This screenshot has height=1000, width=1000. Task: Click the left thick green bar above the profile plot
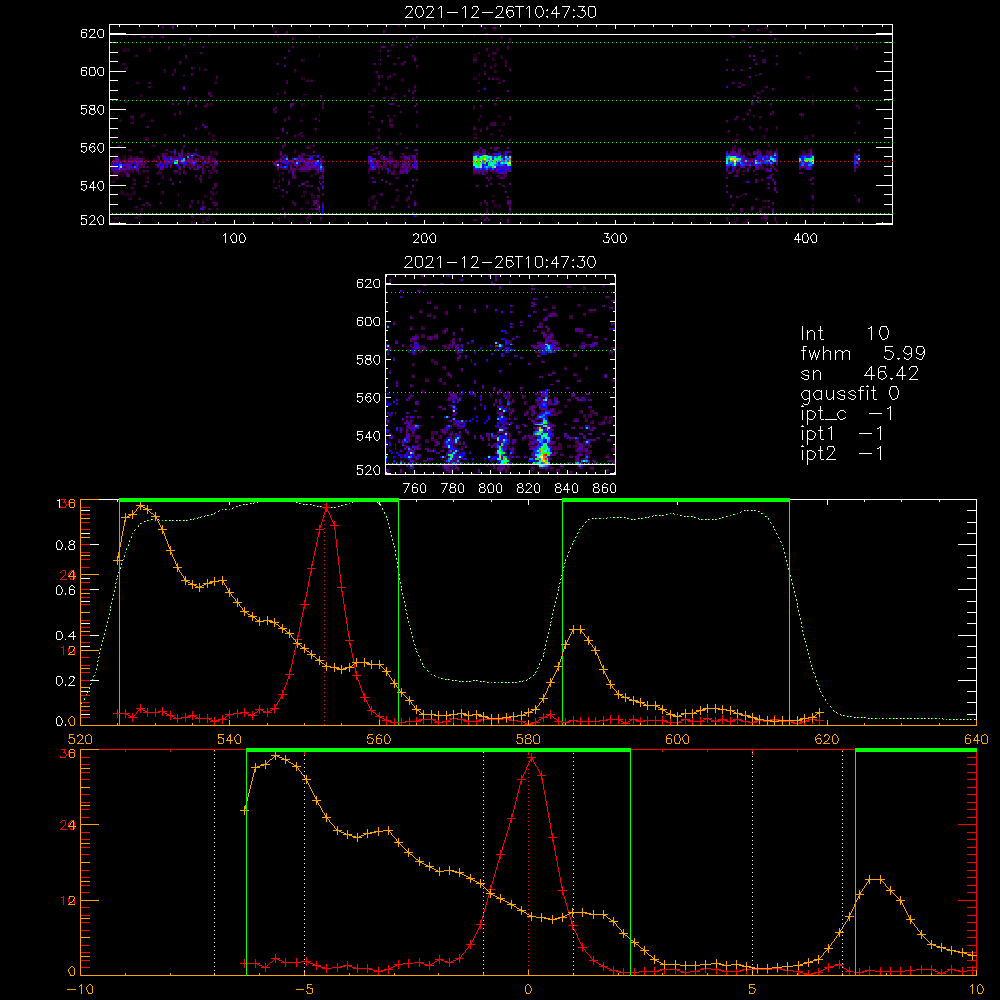tap(259, 500)
